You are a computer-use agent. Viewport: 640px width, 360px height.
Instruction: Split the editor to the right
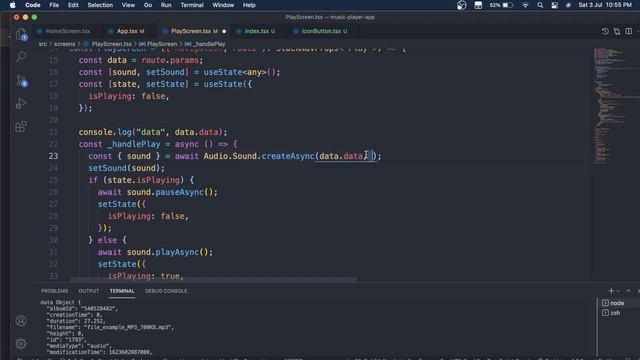(629, 31)
